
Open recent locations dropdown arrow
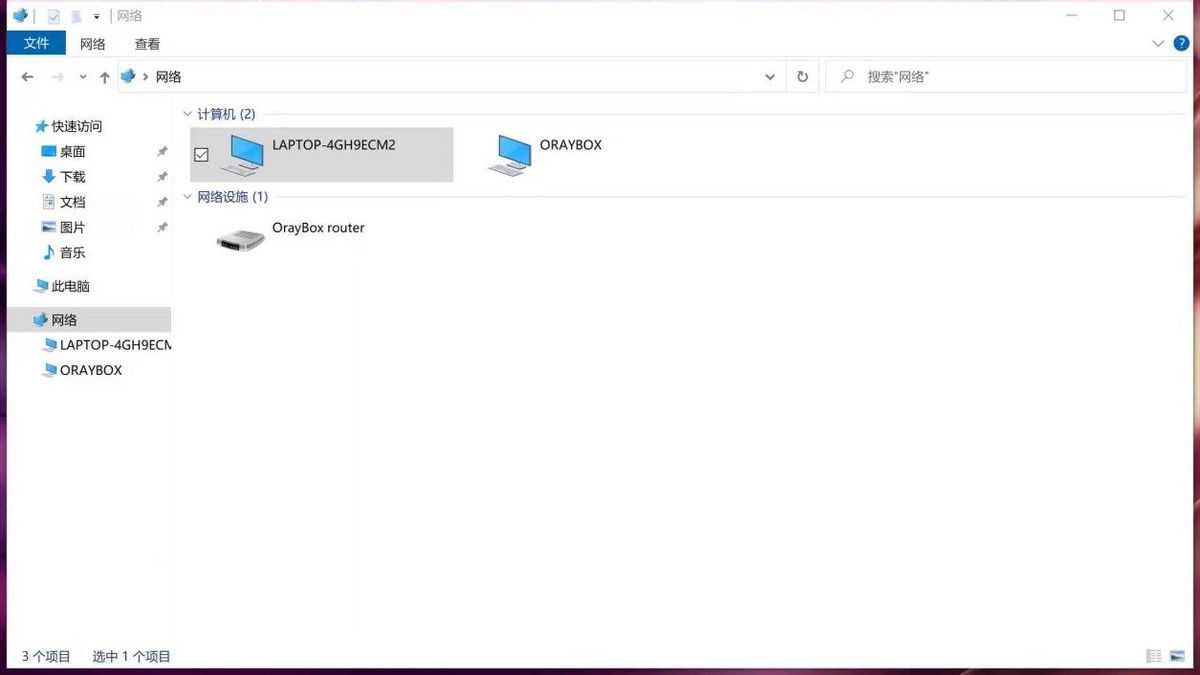pos(83,77)
